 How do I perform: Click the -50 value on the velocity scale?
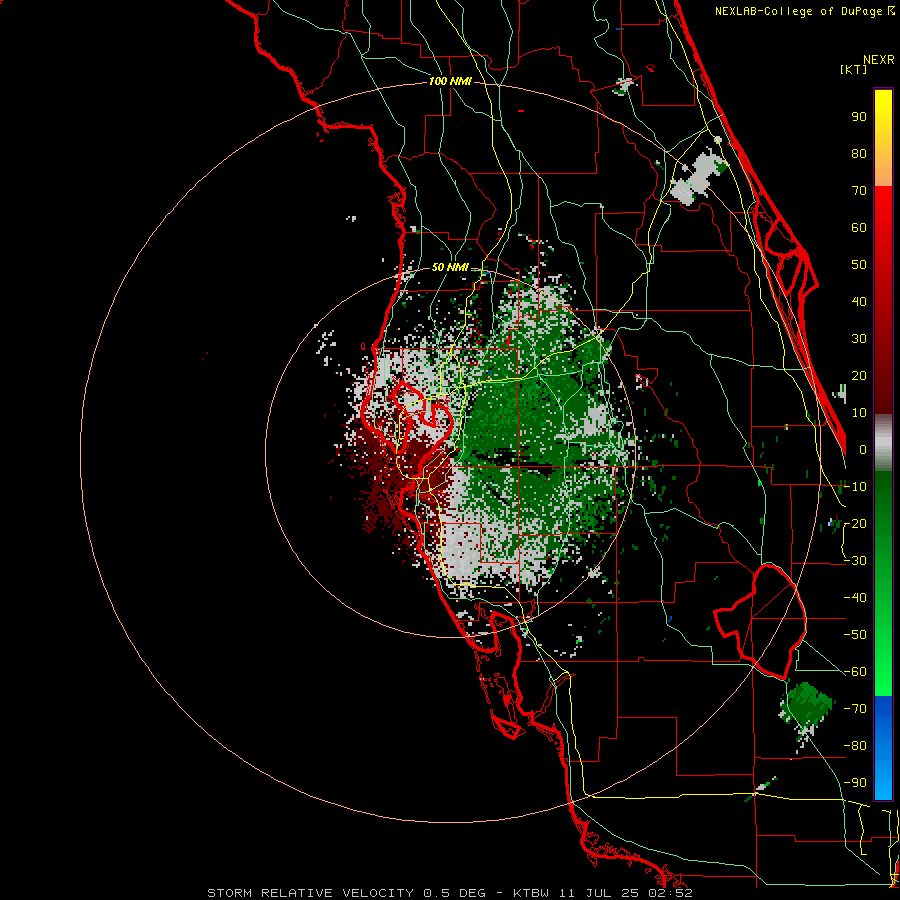point(855,635)
